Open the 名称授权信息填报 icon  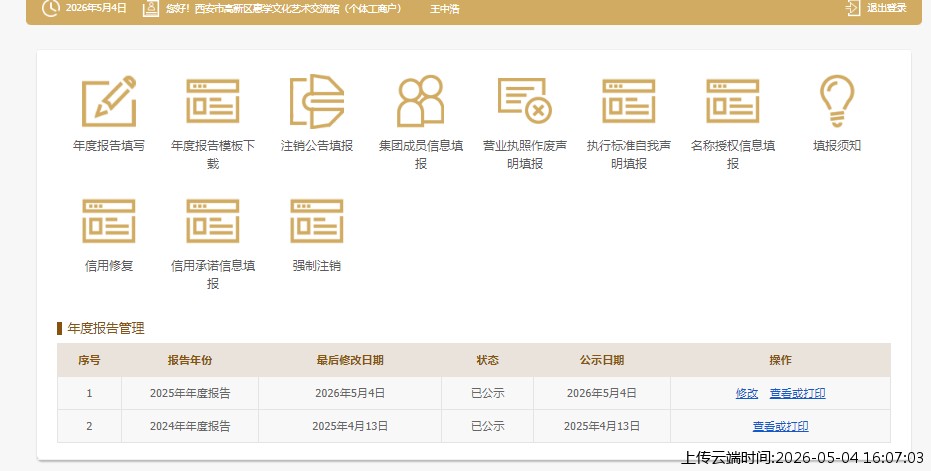click(733, 101)
